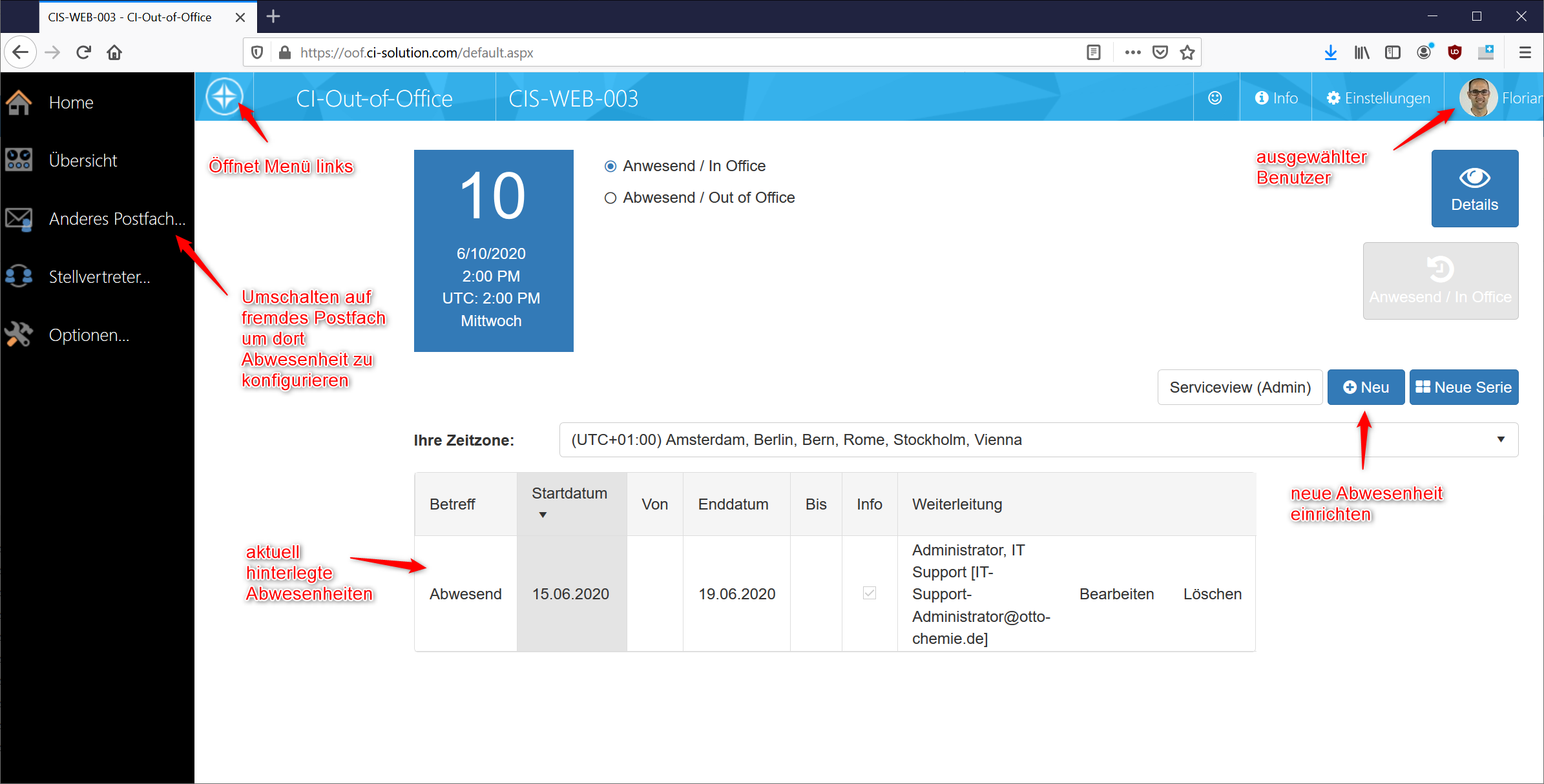Open Firefox hamburger menu
The width and height of the screenshot is (1544, 784).
click(x=1525, y=52)
